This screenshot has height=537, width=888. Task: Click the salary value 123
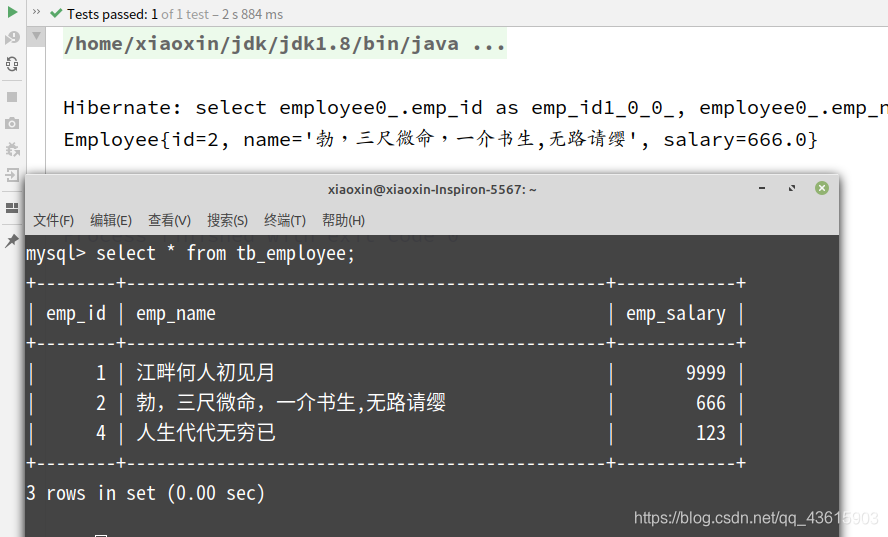[x=711, y=433]
